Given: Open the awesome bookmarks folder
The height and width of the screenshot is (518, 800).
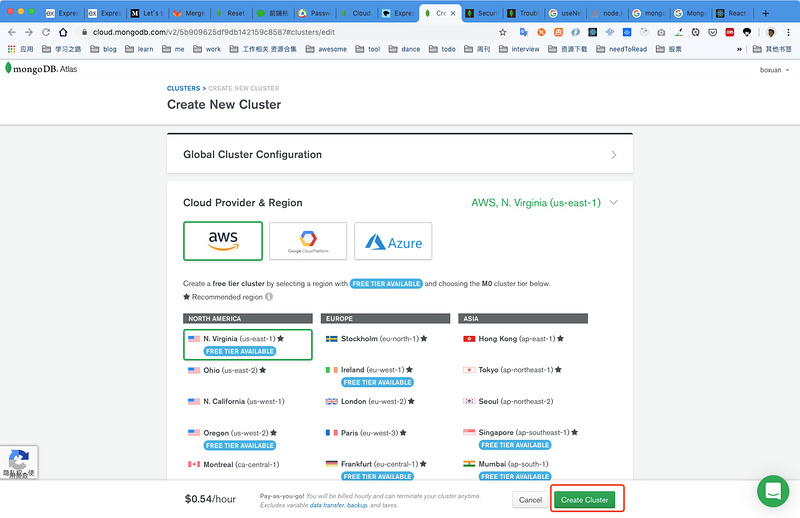Looking at the screenshot, I should 326,49.
